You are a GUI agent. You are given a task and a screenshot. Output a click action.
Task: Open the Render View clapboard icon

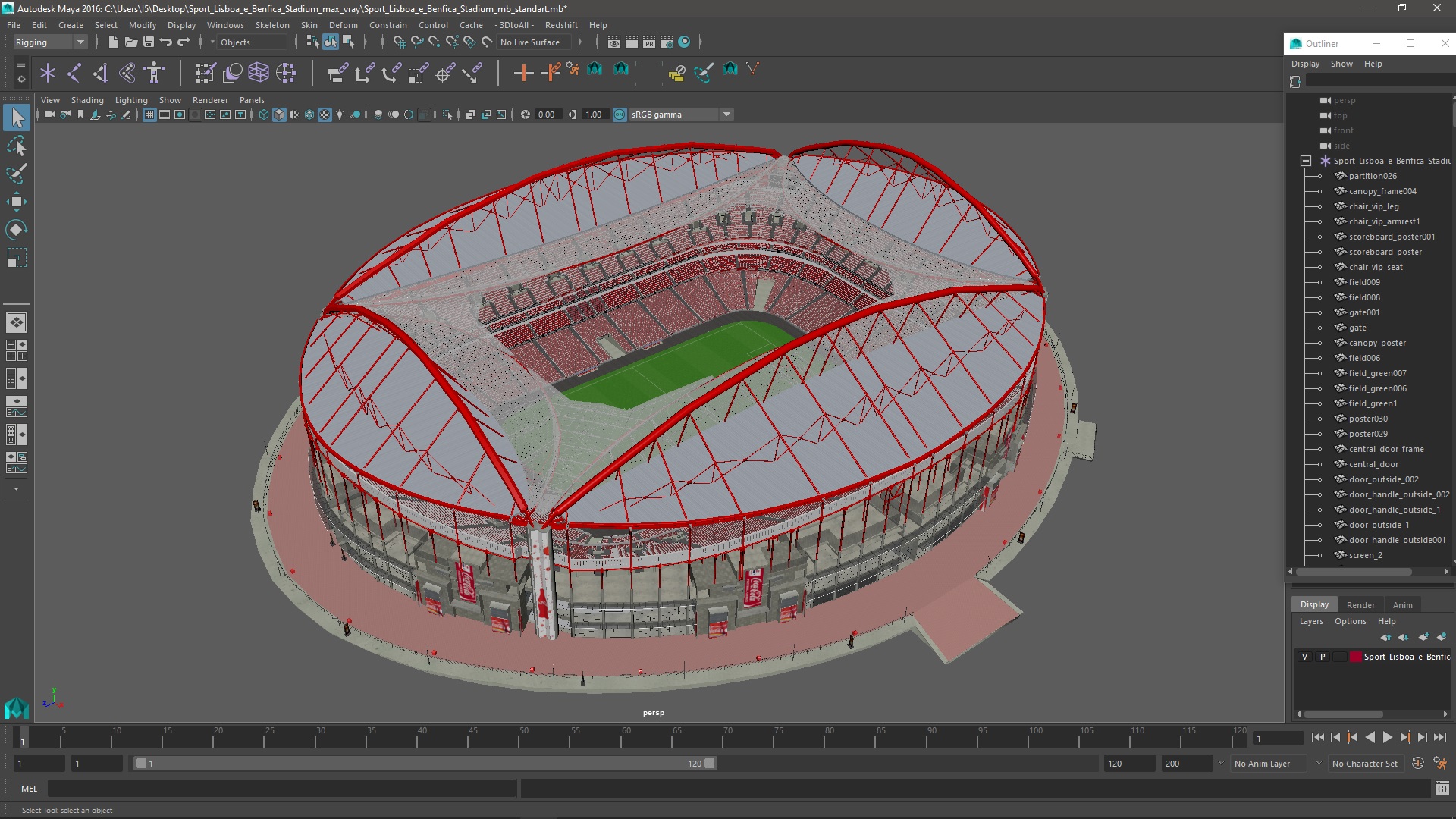tap(613, 42)
